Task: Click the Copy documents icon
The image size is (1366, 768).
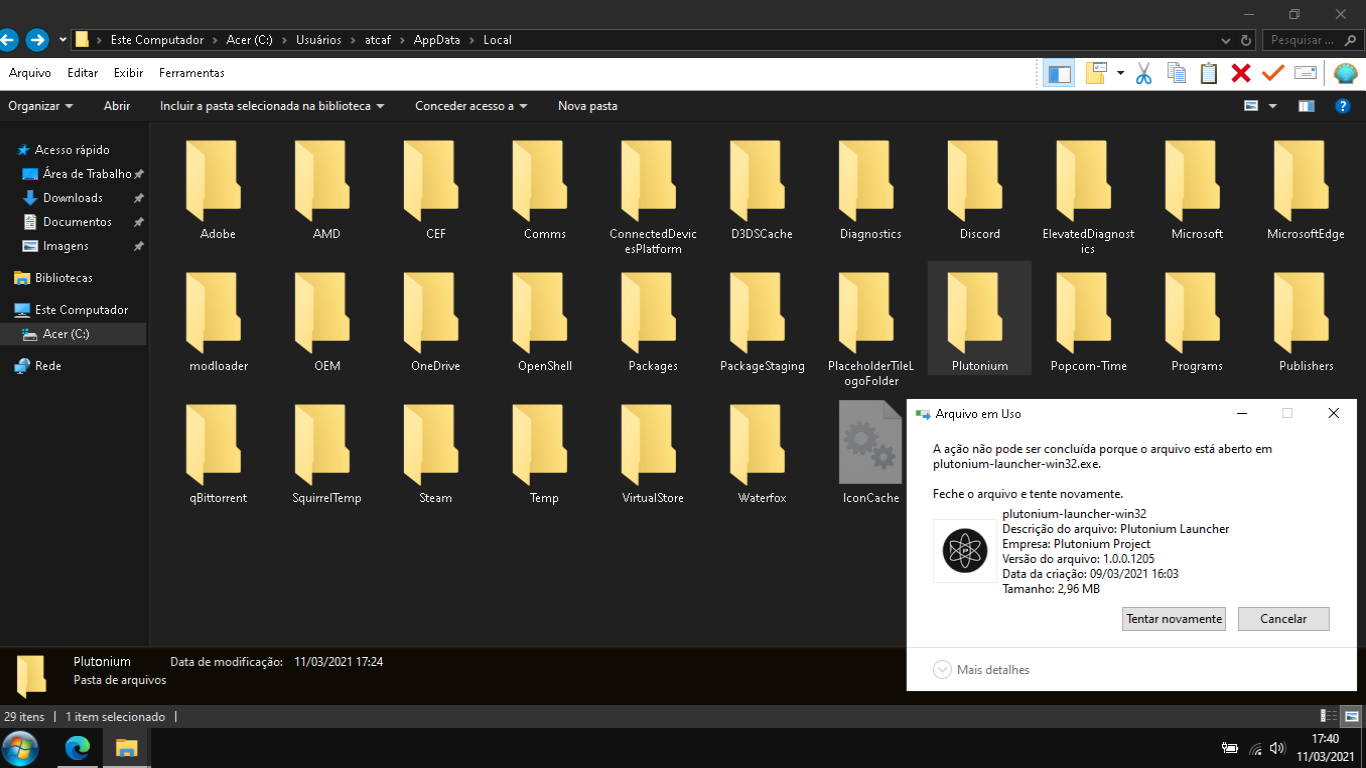Action: [1177, 73]
